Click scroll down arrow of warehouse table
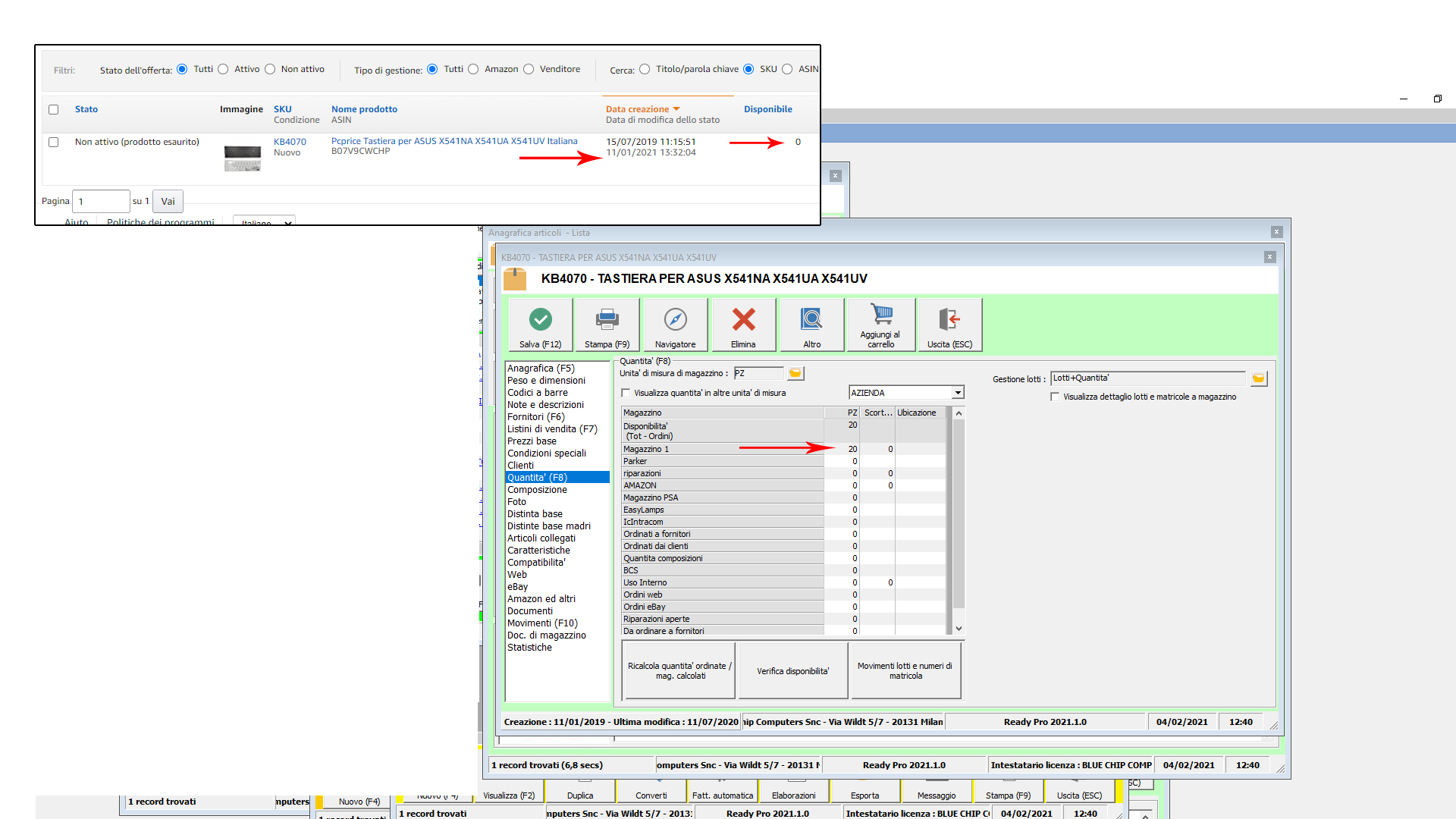 [959, 629]
